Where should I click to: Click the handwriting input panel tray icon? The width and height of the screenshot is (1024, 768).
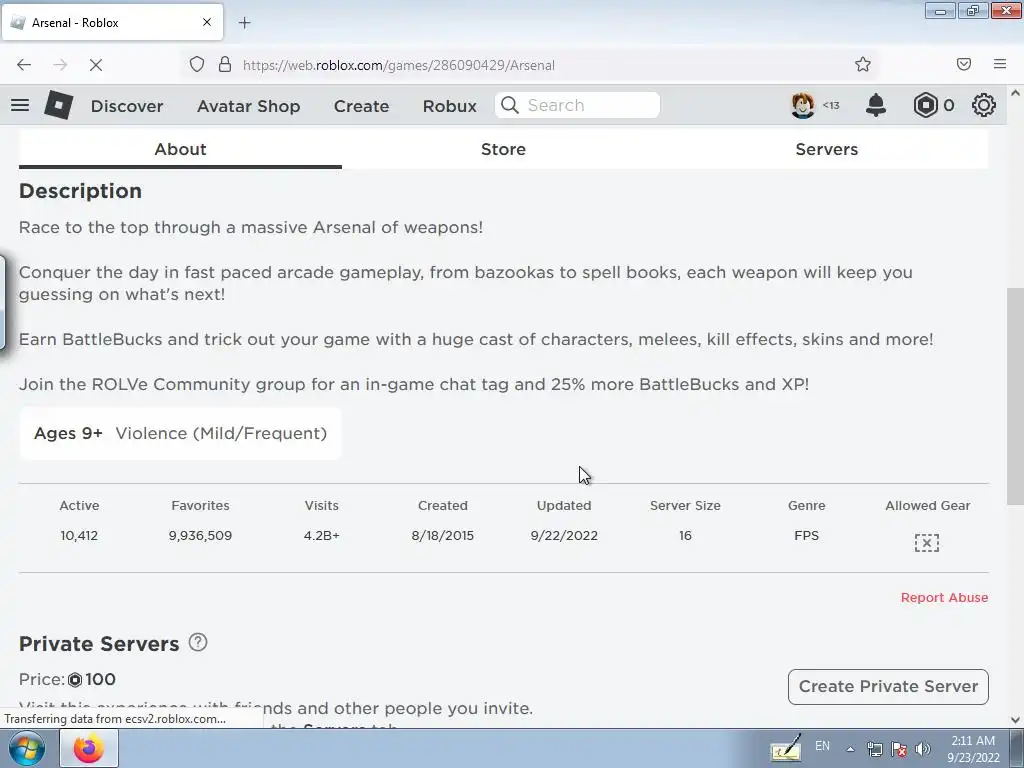click(x=785, y=748)
